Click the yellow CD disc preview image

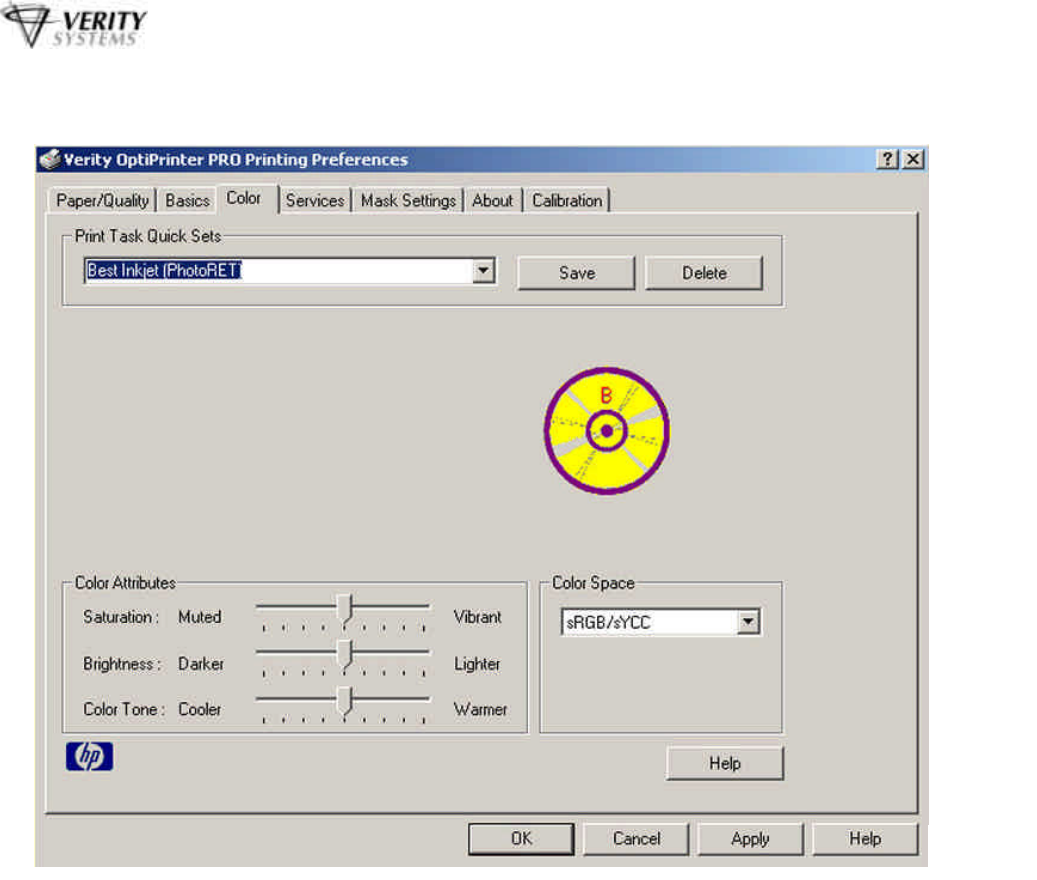tap(607, 431)
